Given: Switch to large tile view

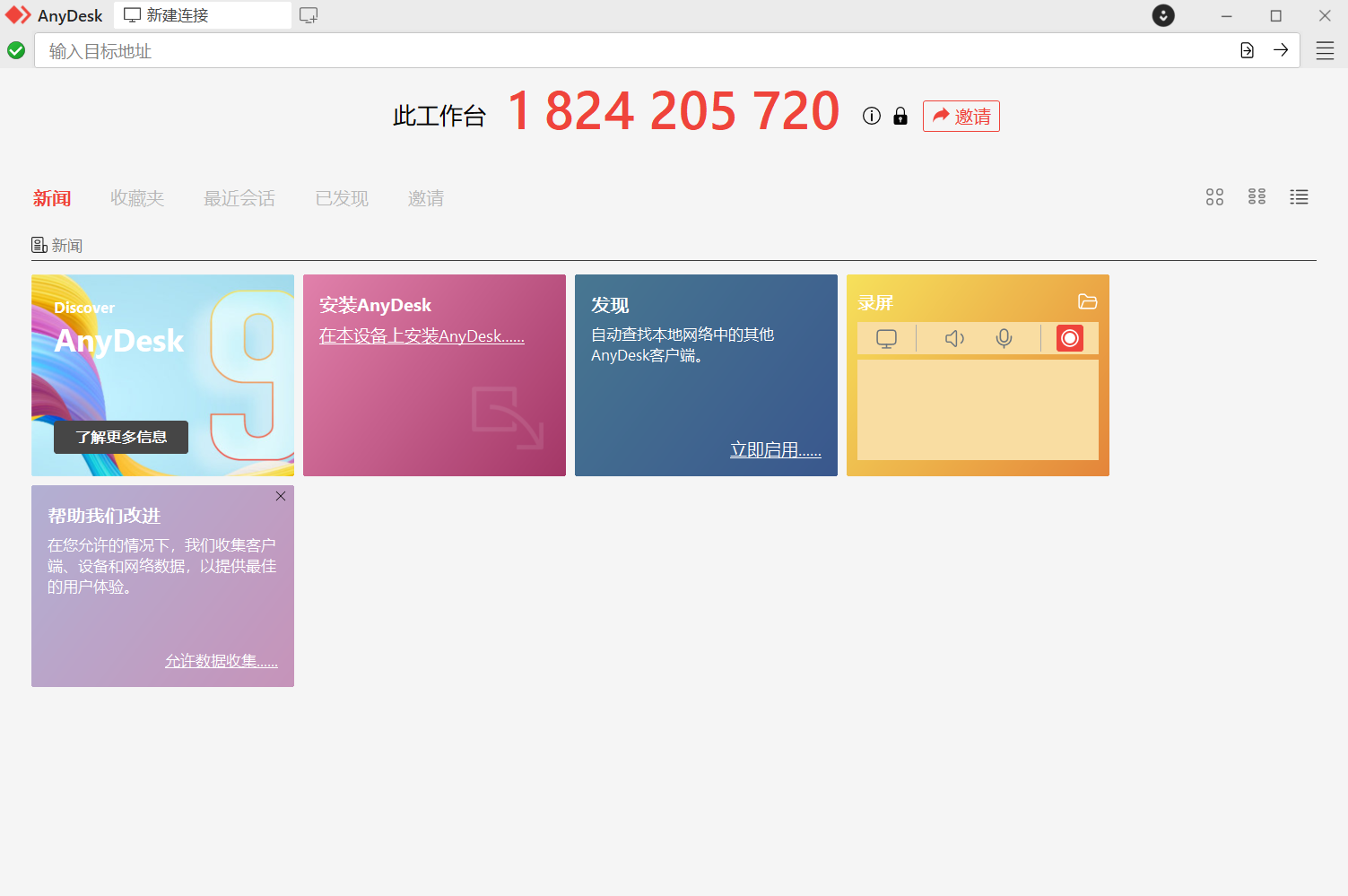Looking at the screenshot, I should [x=1214, y=196].
